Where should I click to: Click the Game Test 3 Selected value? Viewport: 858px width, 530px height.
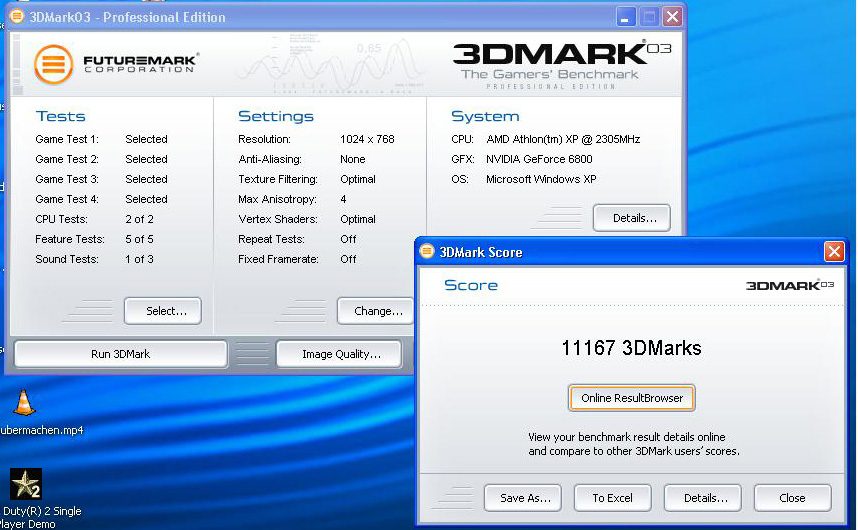[x=146, y=179]
